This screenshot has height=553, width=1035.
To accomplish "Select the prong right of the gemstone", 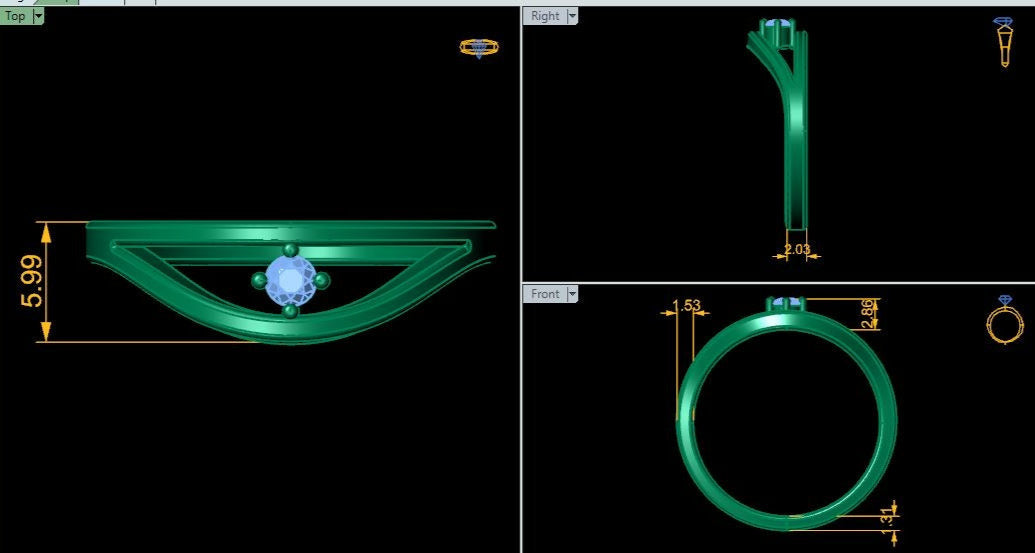I will 321,280.
